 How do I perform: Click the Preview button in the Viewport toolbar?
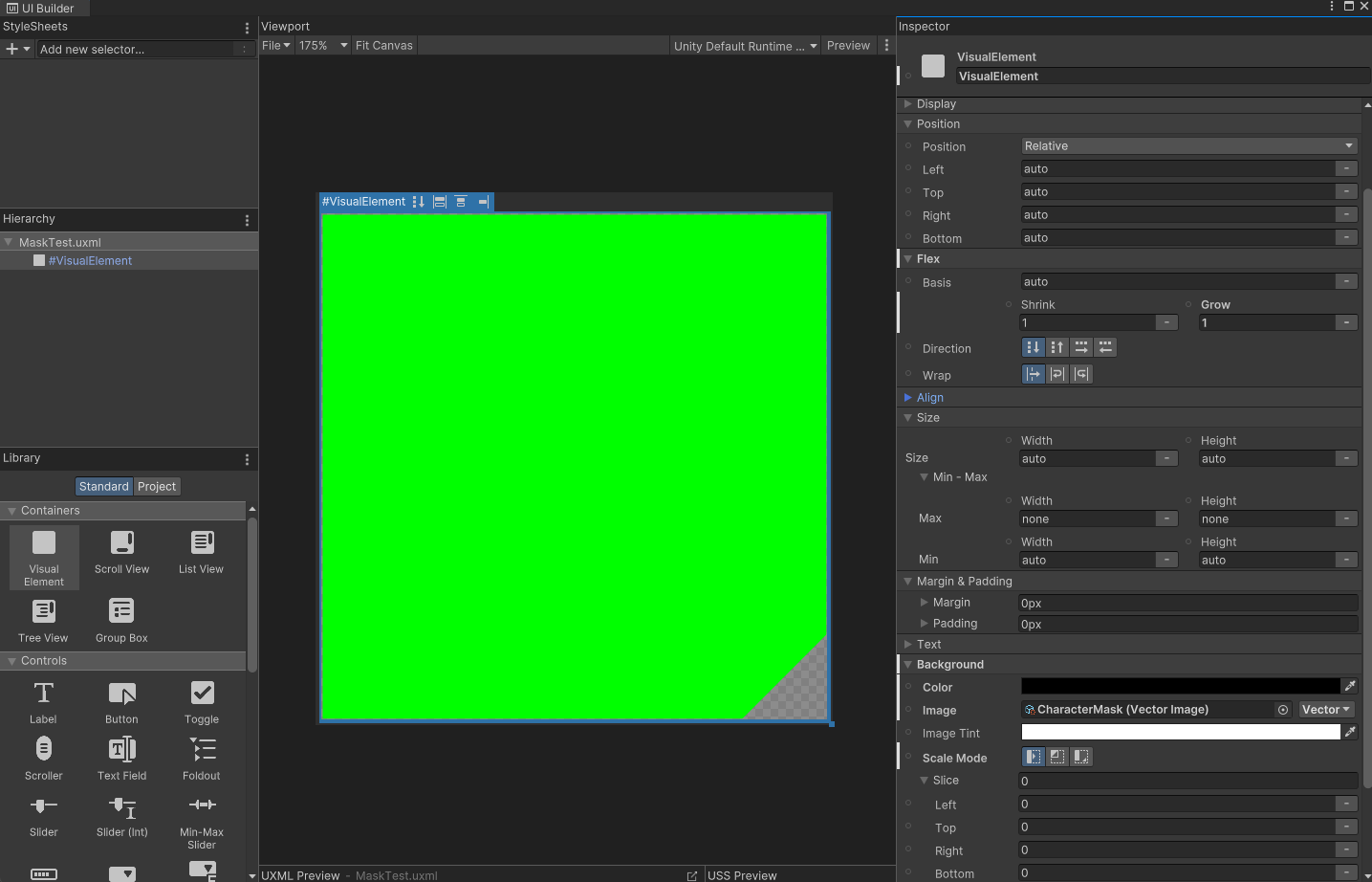848,46
